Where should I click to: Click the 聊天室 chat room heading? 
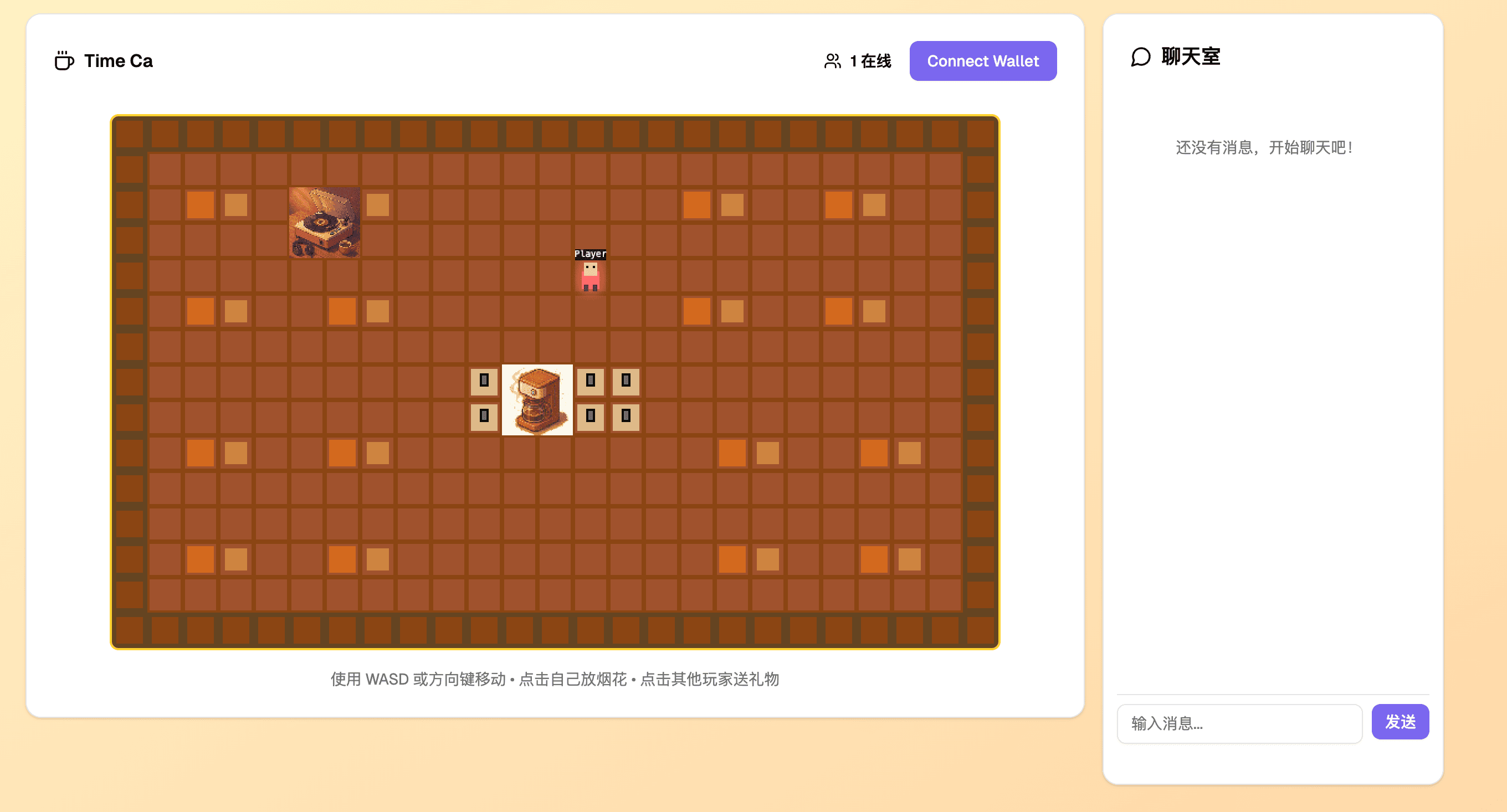pos(1190,56)
